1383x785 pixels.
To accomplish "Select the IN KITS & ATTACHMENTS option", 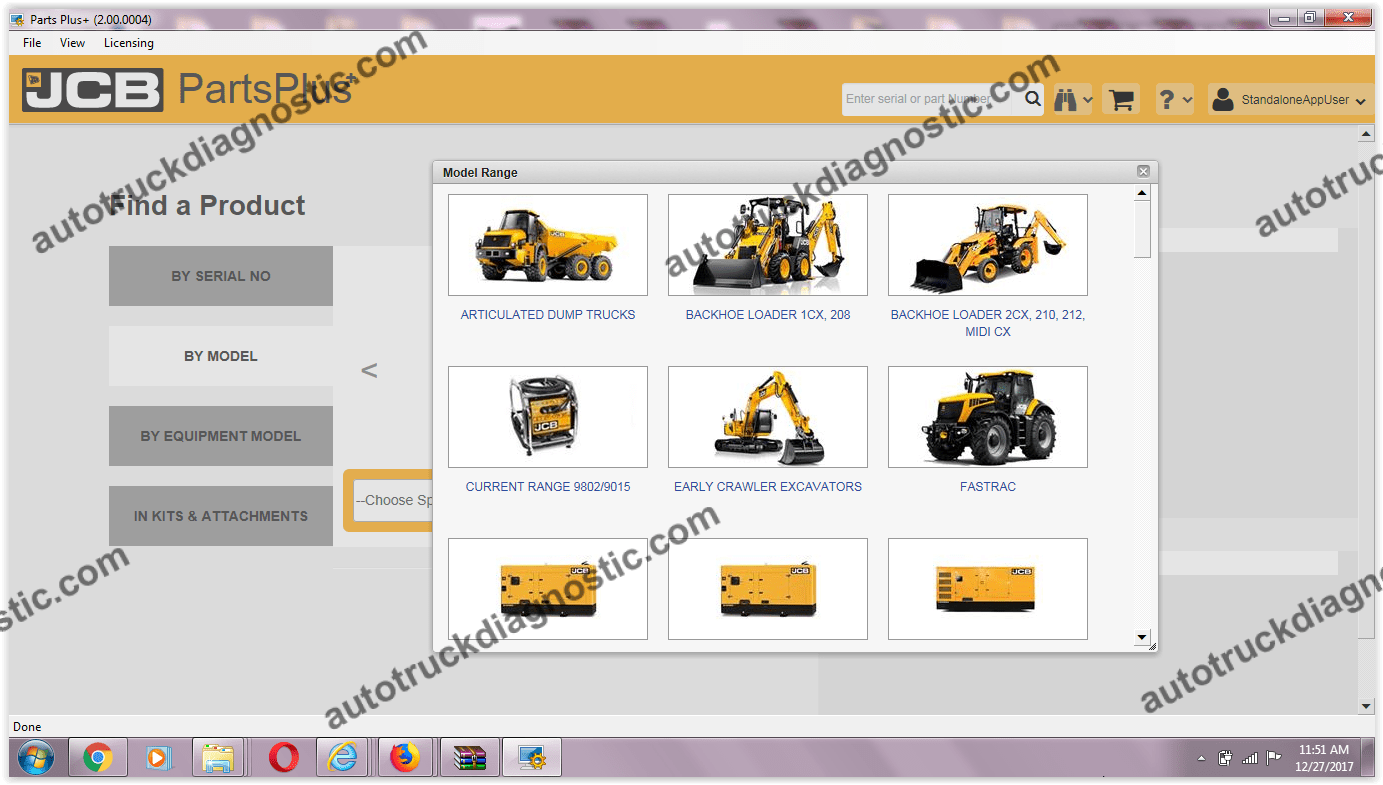I will [x=220, y=515].
